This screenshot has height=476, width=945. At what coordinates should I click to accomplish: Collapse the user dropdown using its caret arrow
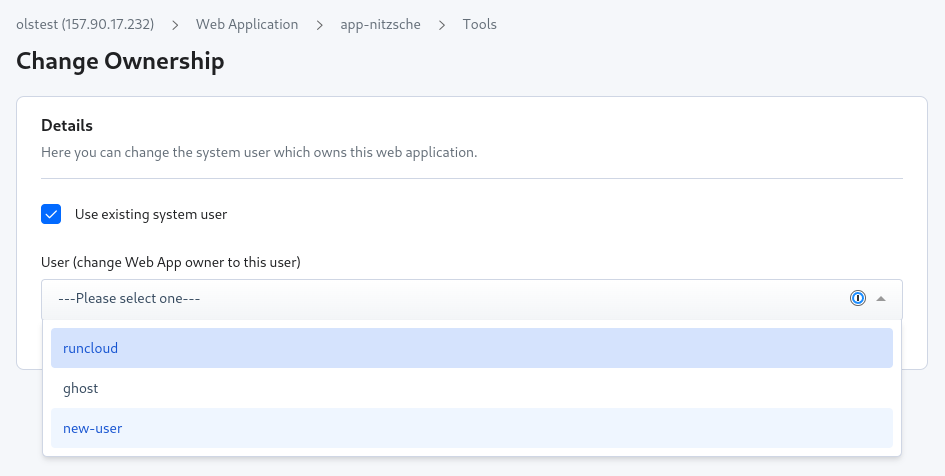coord(881,298)
